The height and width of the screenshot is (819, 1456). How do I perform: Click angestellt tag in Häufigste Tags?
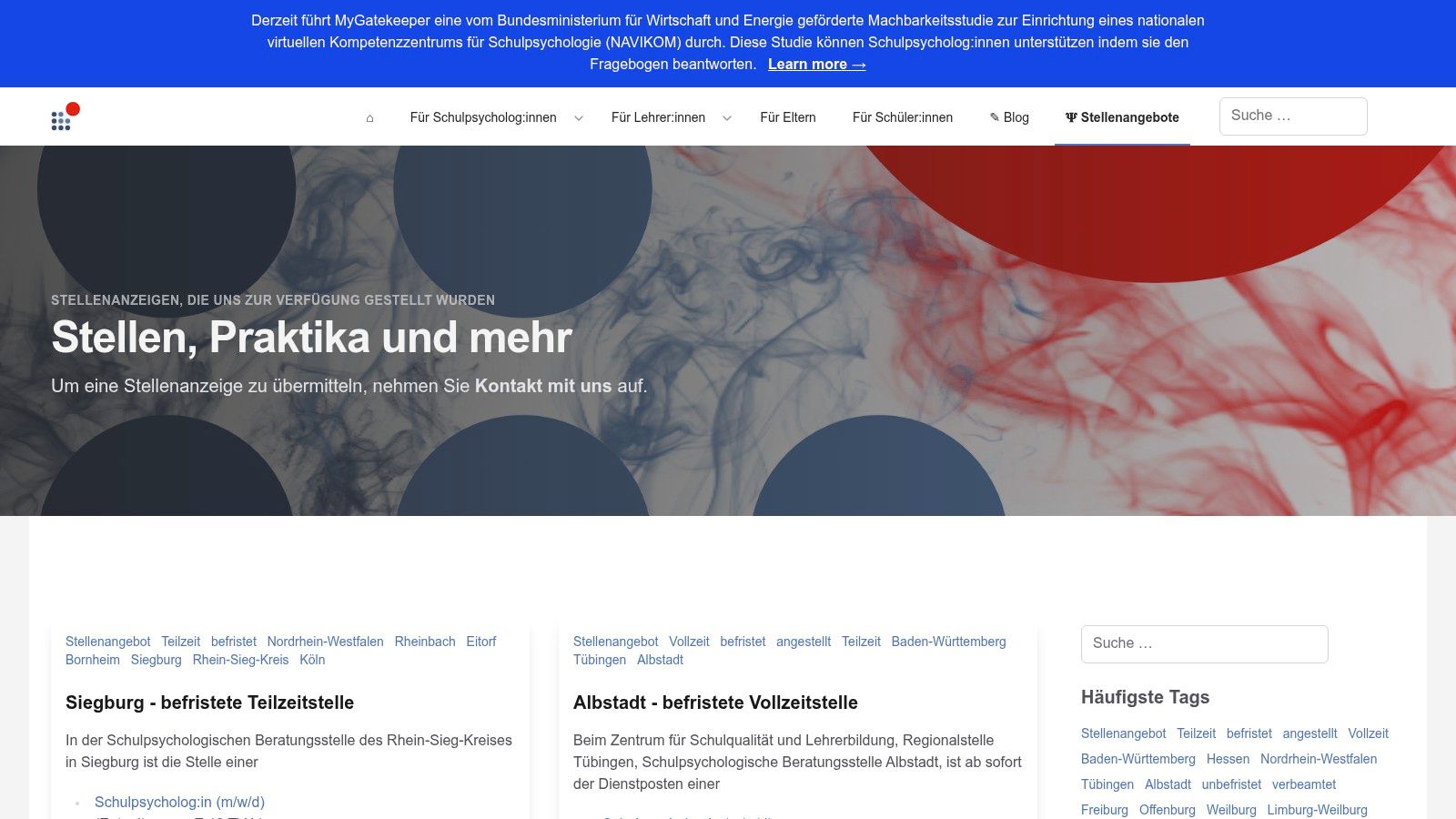click(1309, 733)
